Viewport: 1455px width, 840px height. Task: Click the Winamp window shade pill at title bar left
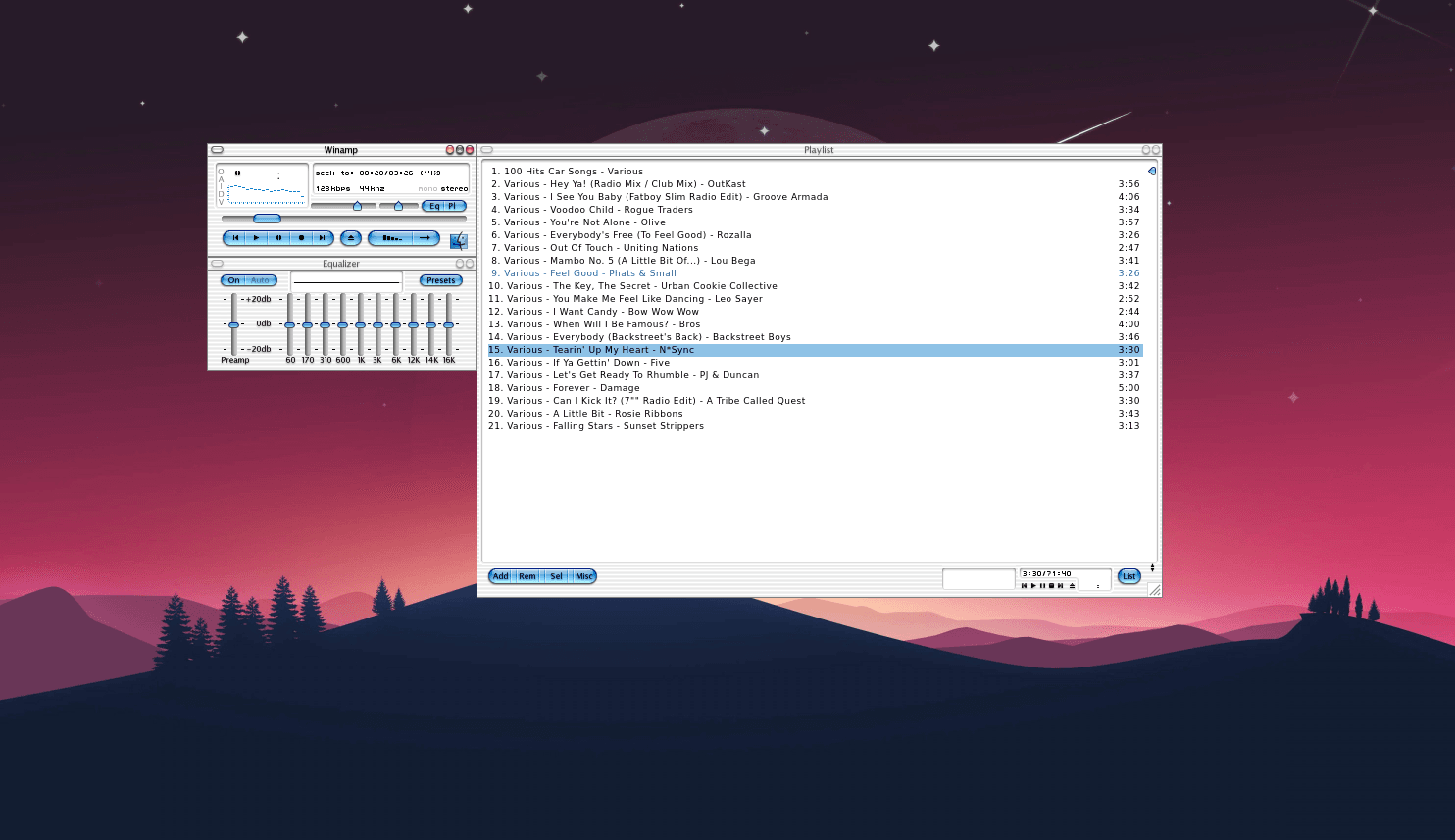point(218,150)
